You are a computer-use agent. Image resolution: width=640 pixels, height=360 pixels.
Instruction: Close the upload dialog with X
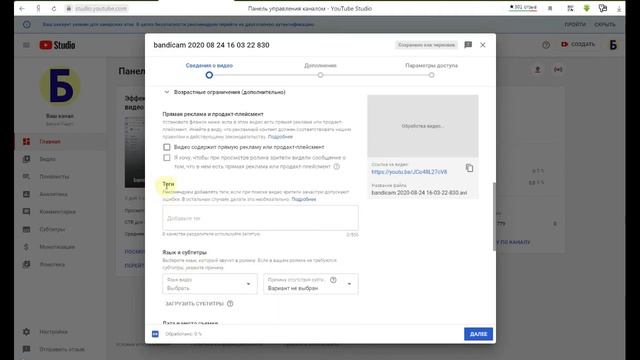483,45
